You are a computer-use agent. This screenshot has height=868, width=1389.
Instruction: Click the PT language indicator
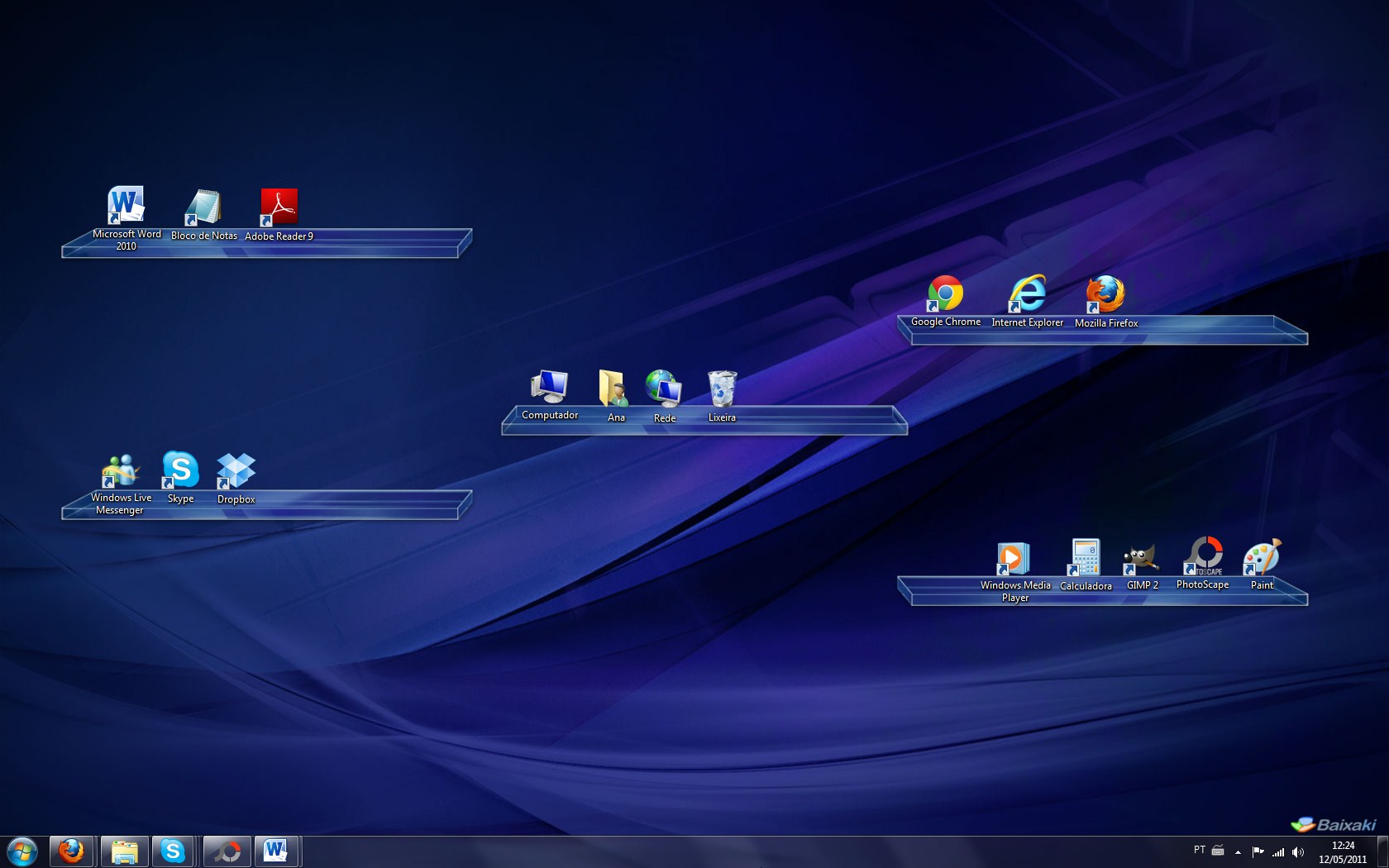(1199, 850)
